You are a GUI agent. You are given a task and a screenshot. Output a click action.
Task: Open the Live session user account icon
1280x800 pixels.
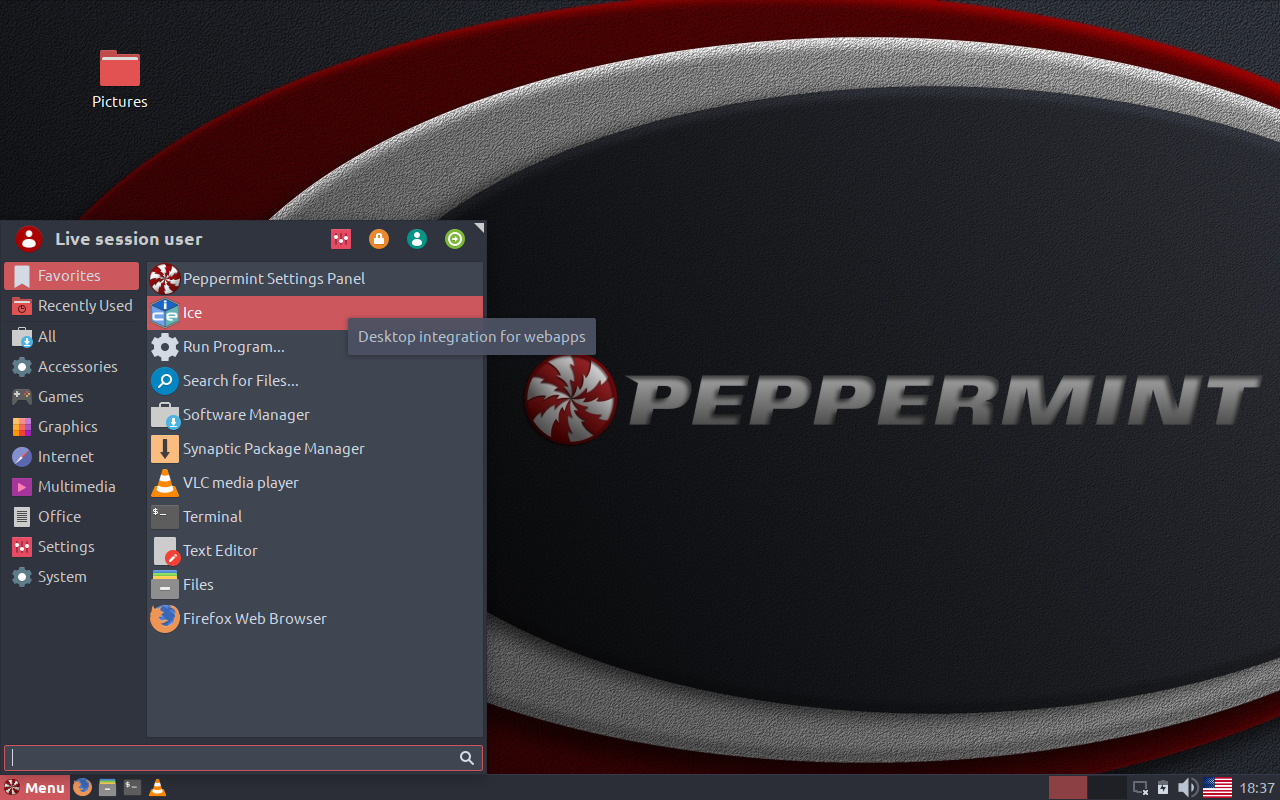(417, 239)
